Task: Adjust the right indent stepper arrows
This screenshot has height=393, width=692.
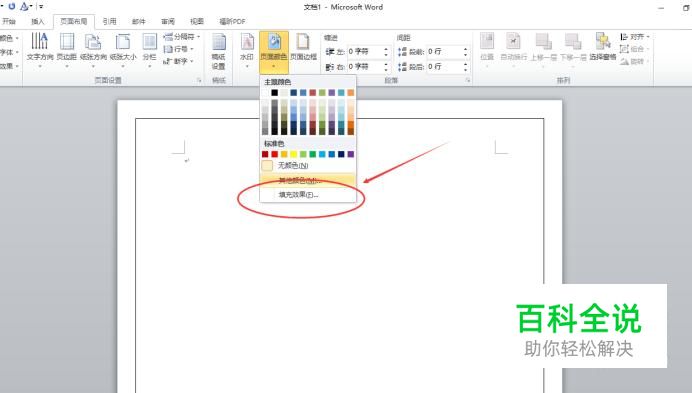Action: pyautogui.click(x=386, y=67)
